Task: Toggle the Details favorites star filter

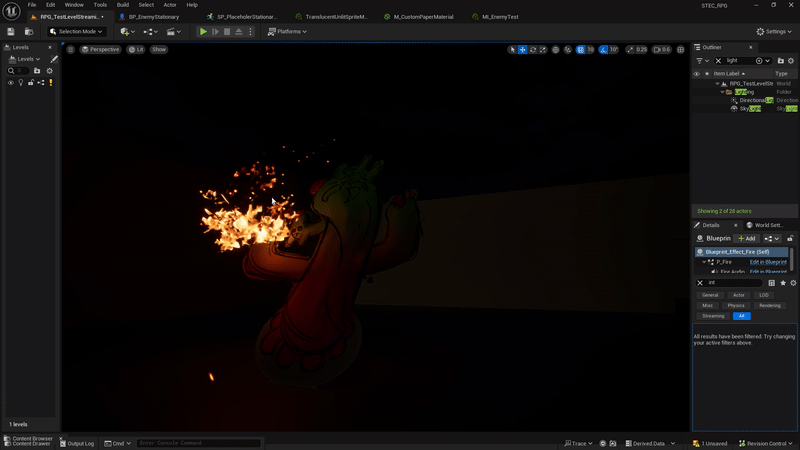Action: point(783,283)
